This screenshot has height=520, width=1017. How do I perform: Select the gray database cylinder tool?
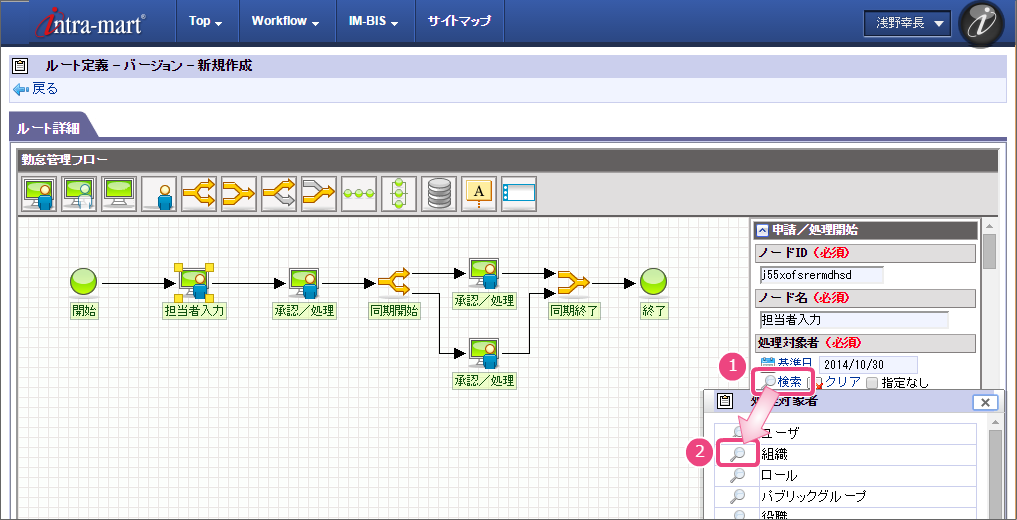click(439, 194)
